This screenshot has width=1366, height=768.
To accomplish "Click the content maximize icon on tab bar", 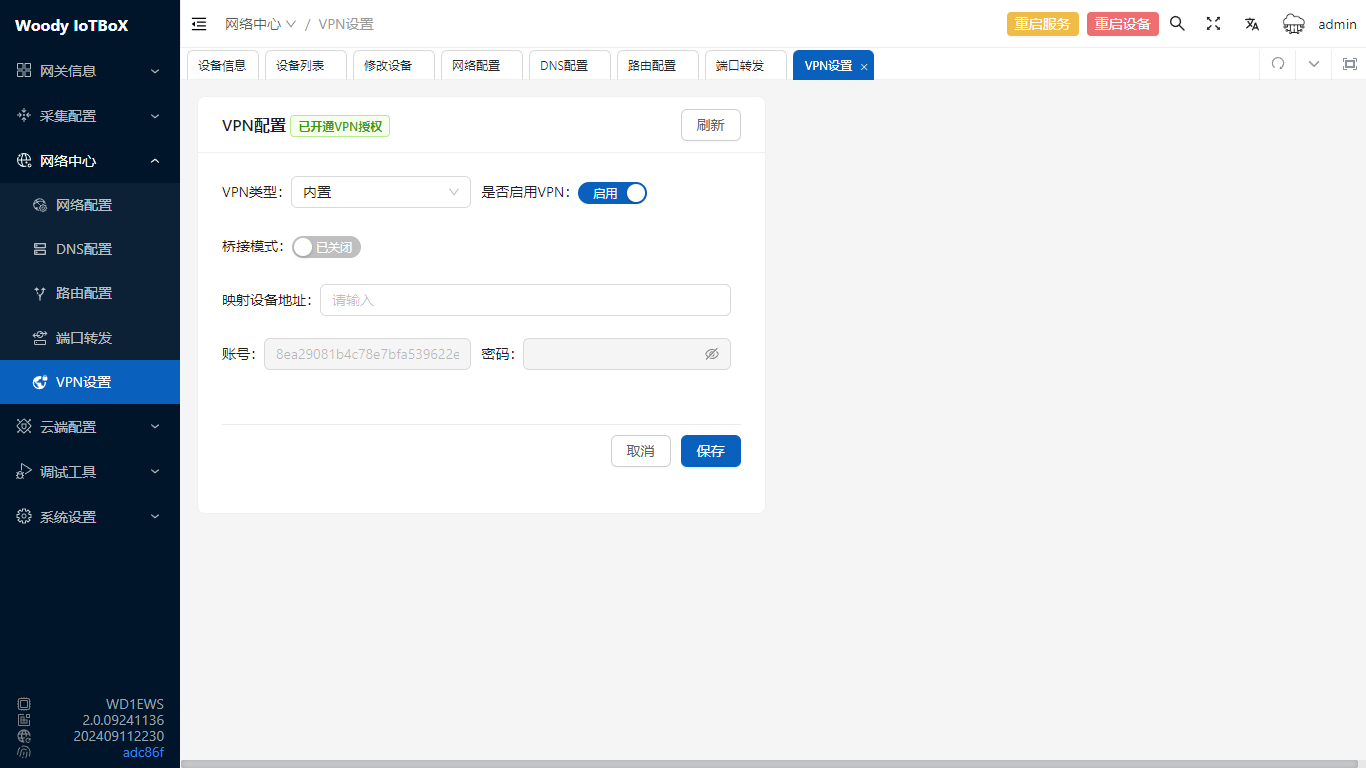I will point(1349,64).
